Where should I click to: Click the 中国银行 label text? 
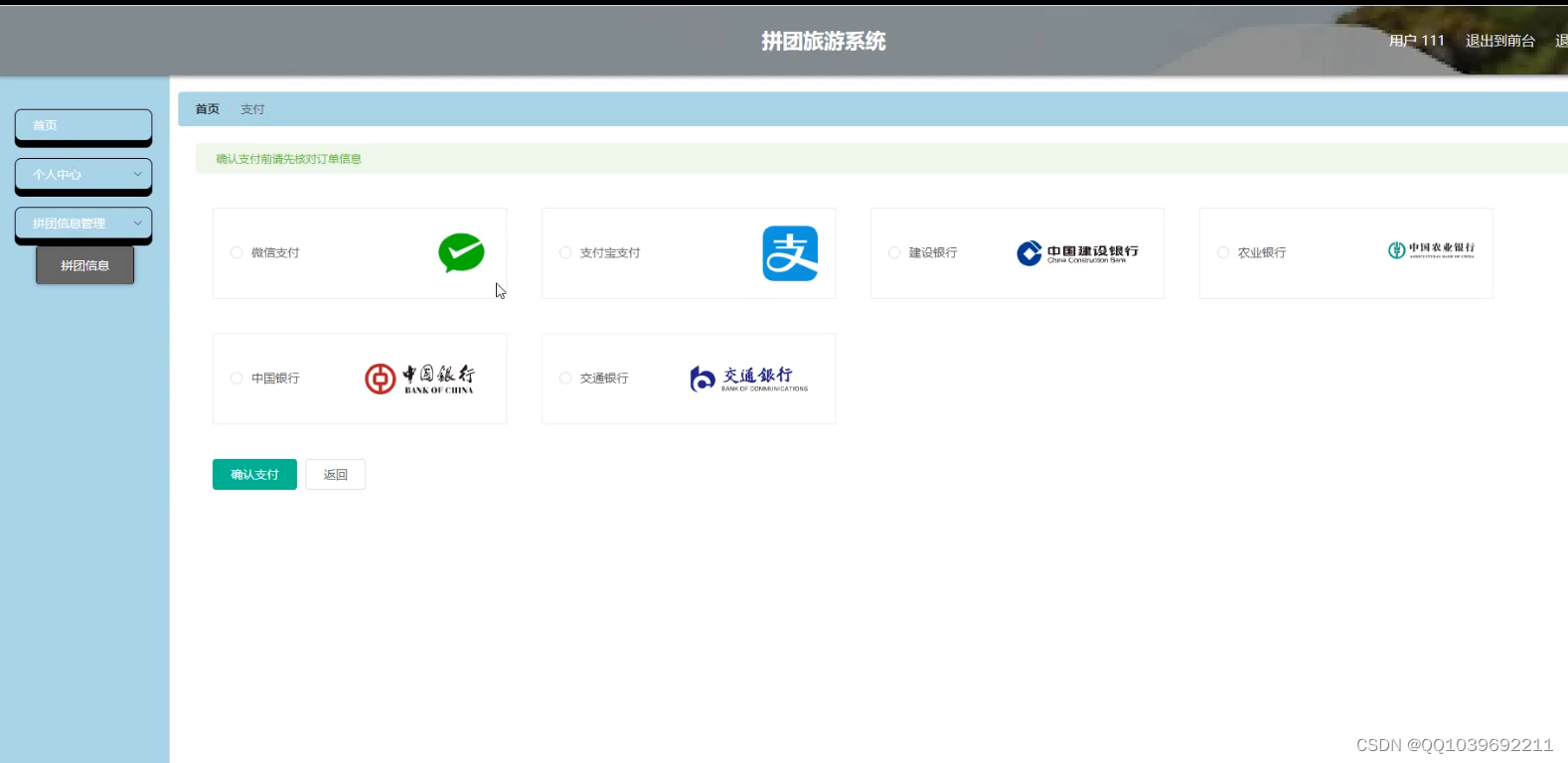(x=275, y=378)
